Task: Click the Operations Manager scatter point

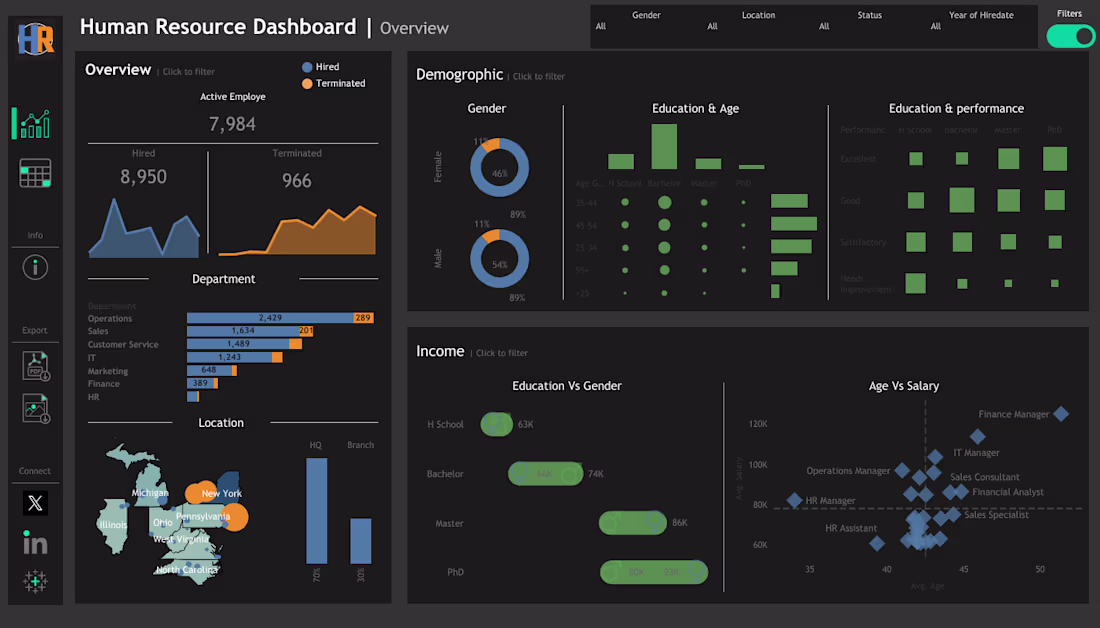Action: 902,471
